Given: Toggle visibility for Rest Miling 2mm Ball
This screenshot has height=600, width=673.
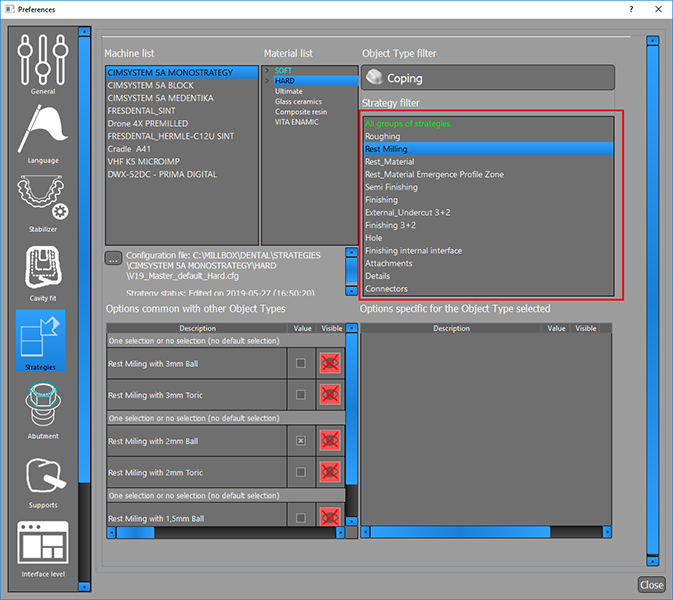Looking at the screenshot, I should pyautogui.click(x=330, y=441).
